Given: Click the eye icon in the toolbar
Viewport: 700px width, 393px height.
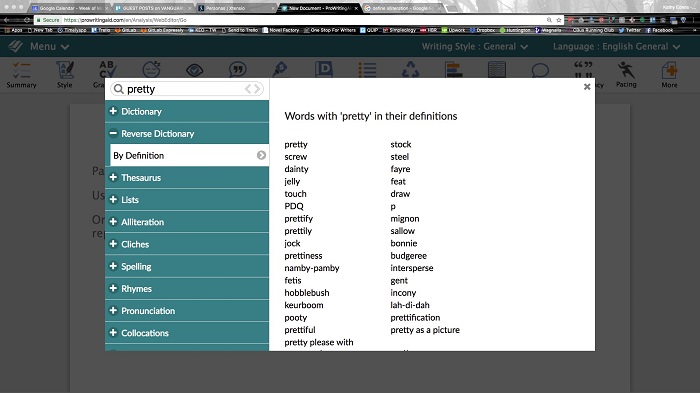Looking at the screenshot, I should pyautogui.click(x=194, y=70).
